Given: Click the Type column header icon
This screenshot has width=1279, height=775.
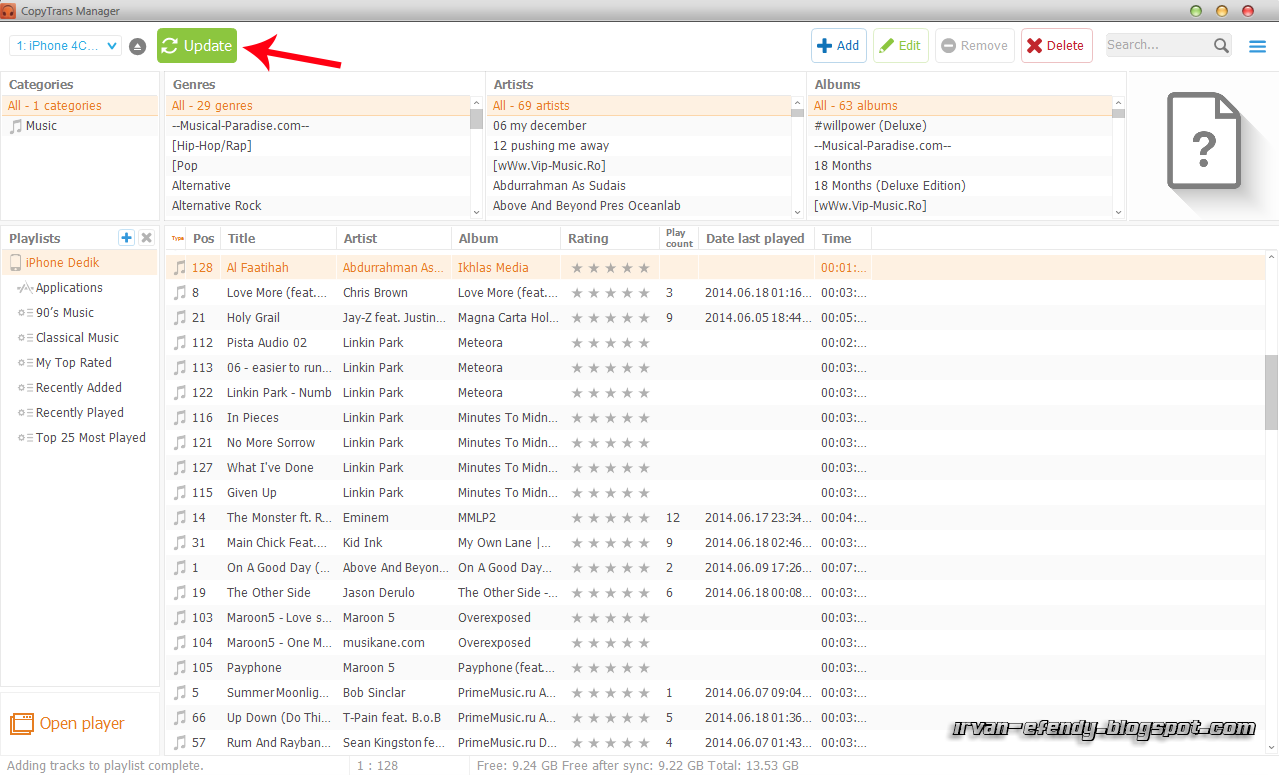Looking at the screenshot, I should click(178, 239).
